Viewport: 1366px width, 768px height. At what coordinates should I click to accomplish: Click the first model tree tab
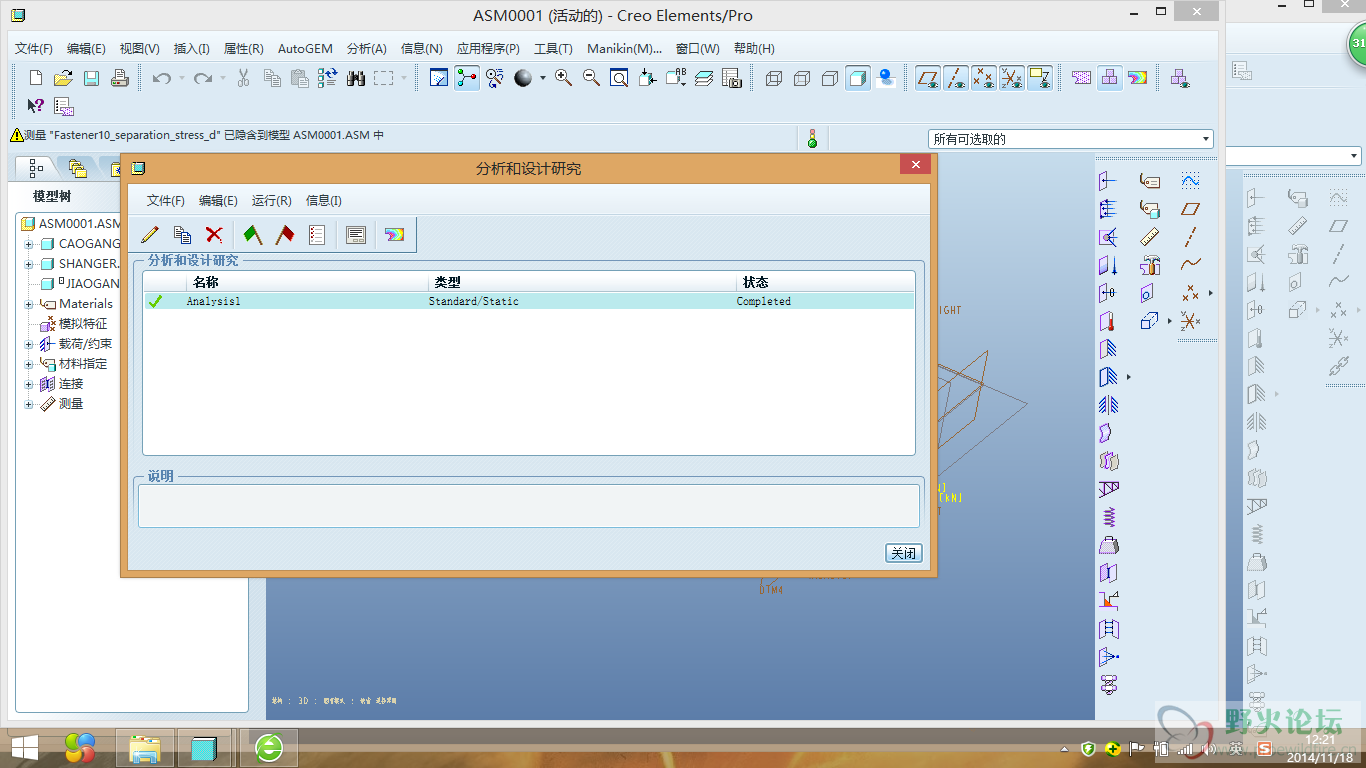[37, 167]
